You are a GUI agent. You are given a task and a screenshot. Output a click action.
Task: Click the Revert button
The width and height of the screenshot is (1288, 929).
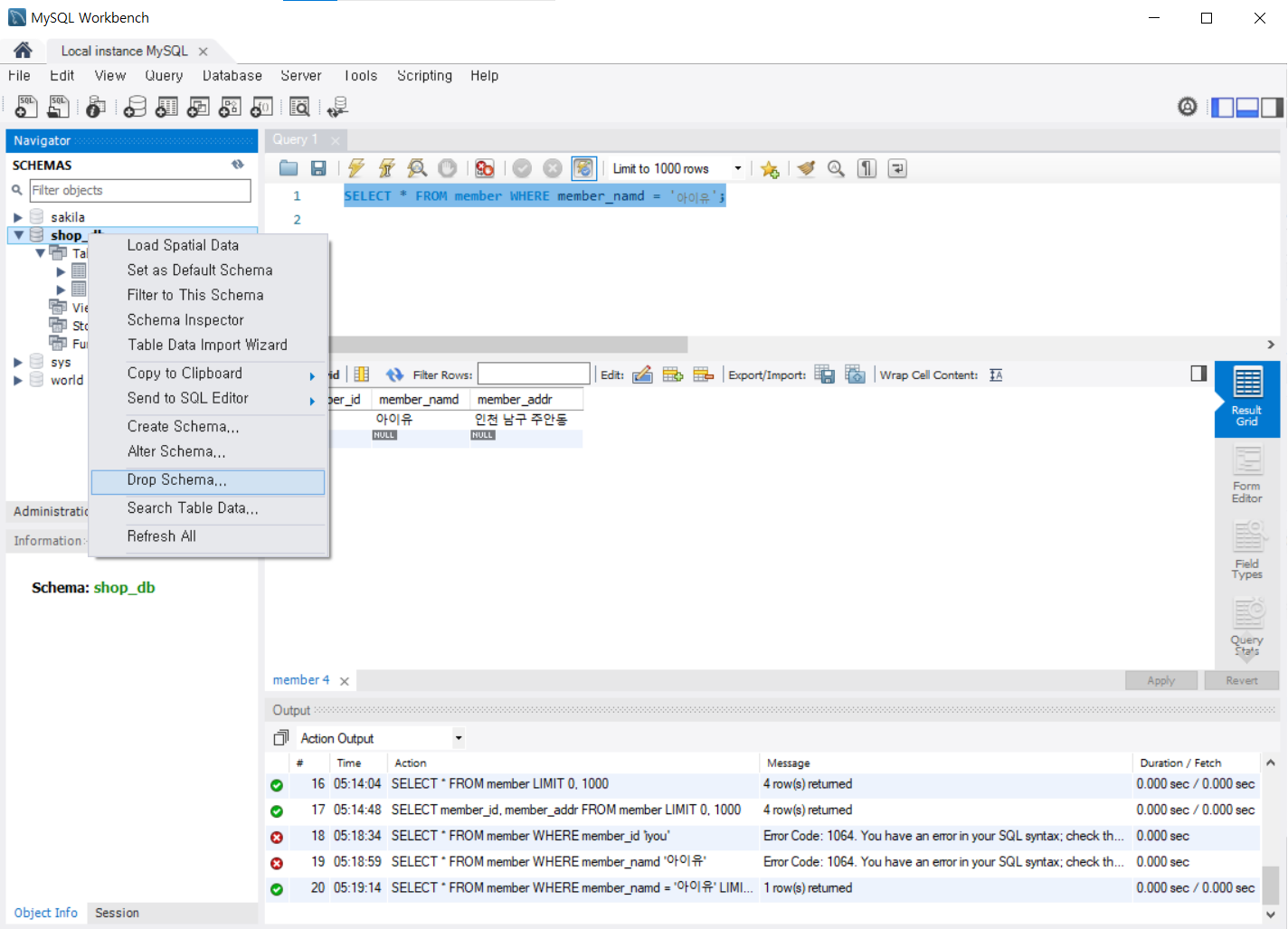coord(1242,680)
